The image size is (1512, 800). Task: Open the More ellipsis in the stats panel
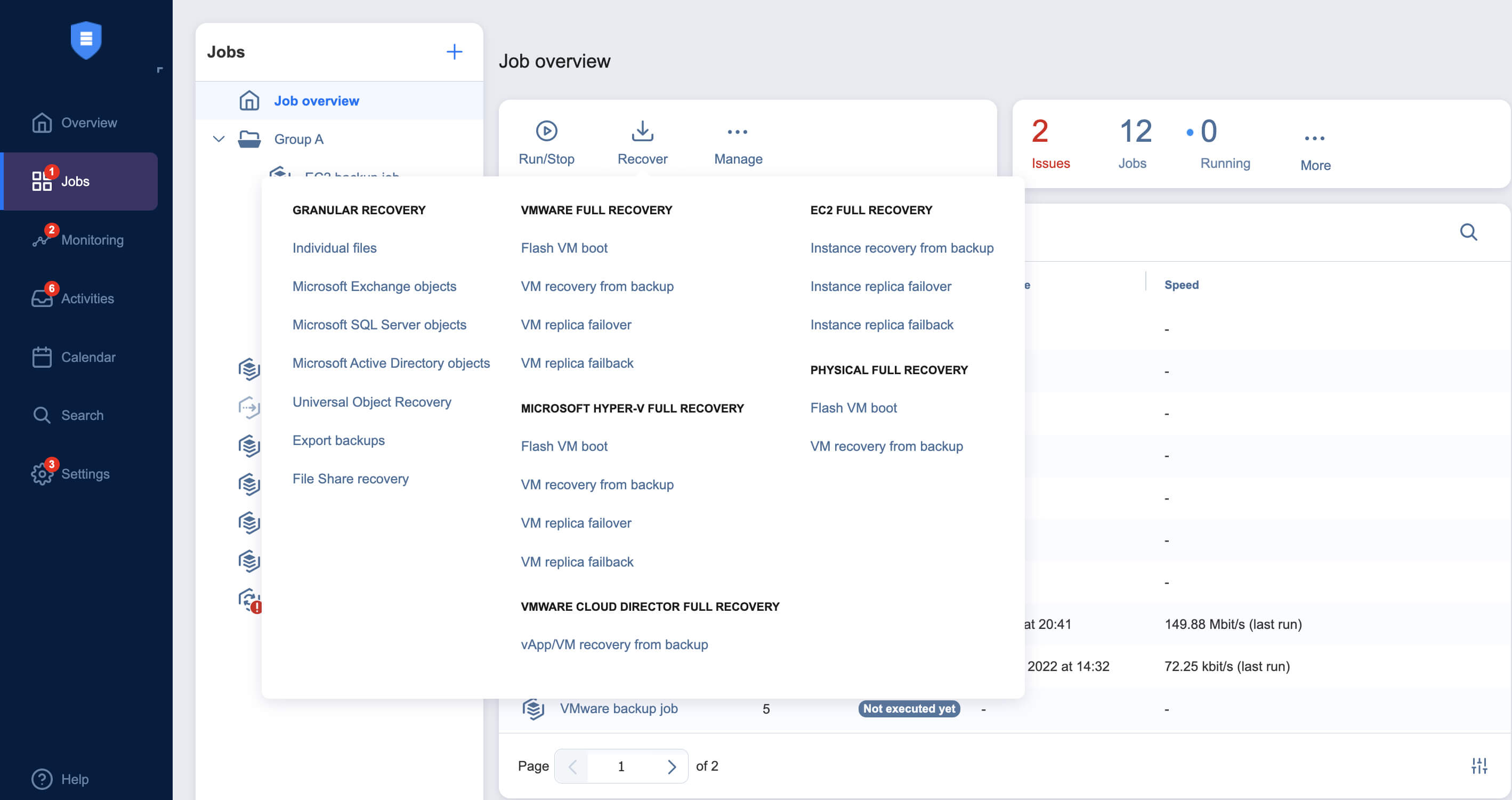(x=1314, y=139)
